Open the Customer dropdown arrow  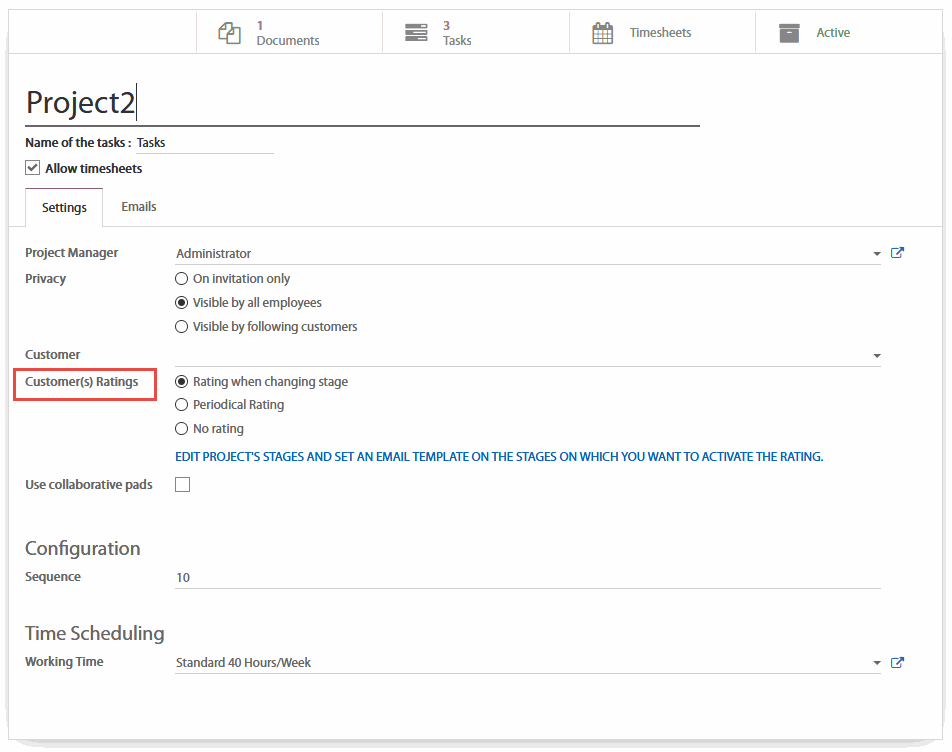877,356
